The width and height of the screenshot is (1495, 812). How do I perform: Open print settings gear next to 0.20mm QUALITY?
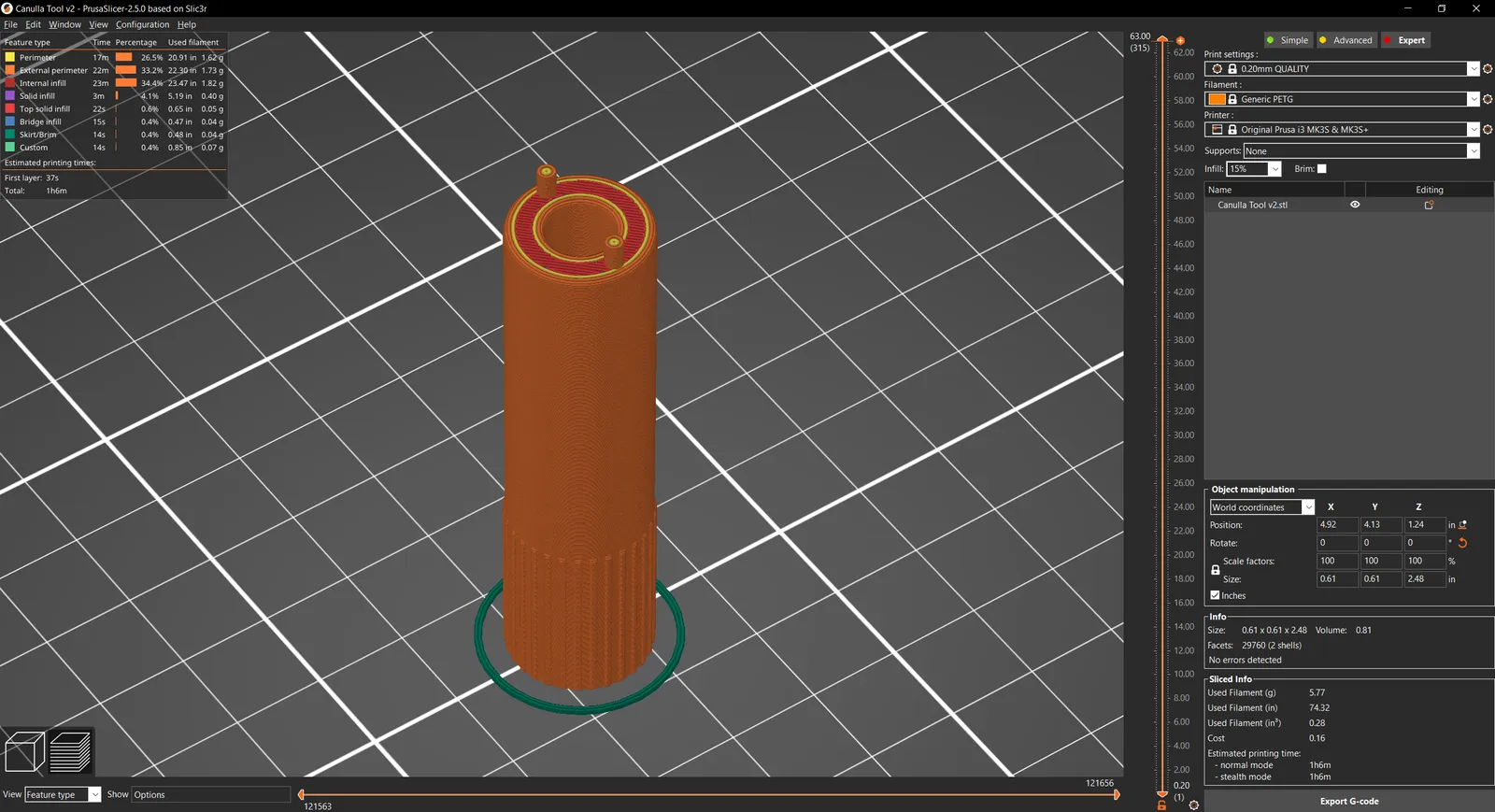(x=1488, y=69)
